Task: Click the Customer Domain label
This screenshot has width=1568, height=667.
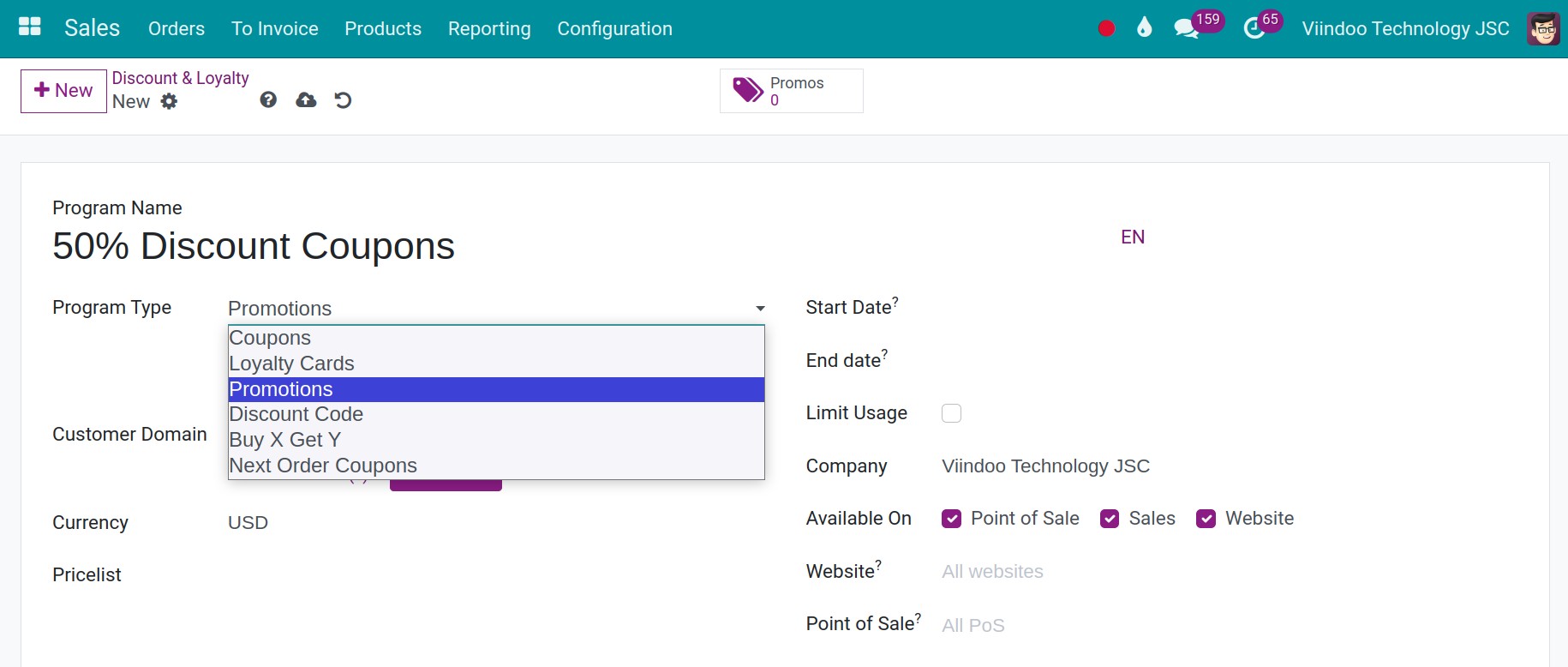Action: click(x=129, y=435)
